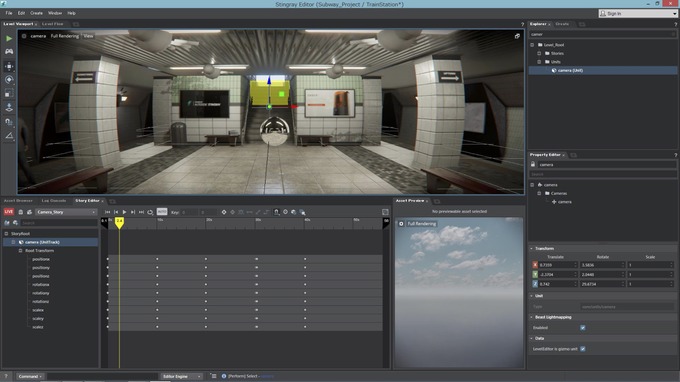Collapse camera (UnitTrack) node
Viewport: 680px width, 382px height.
[x=13, y=242]
